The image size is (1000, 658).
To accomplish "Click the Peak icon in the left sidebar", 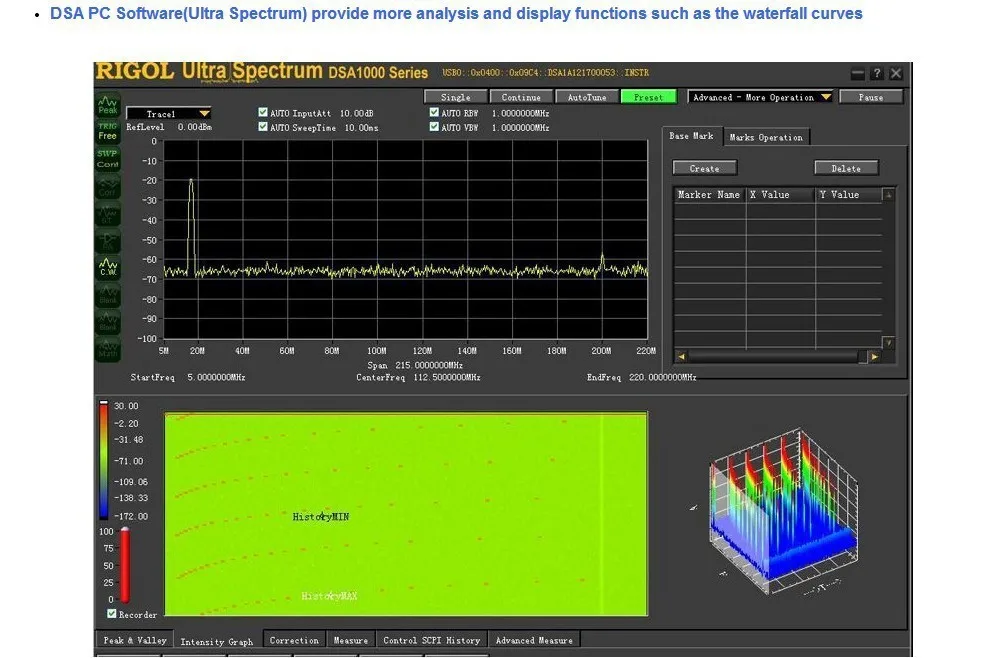I will tap(108, 105).
